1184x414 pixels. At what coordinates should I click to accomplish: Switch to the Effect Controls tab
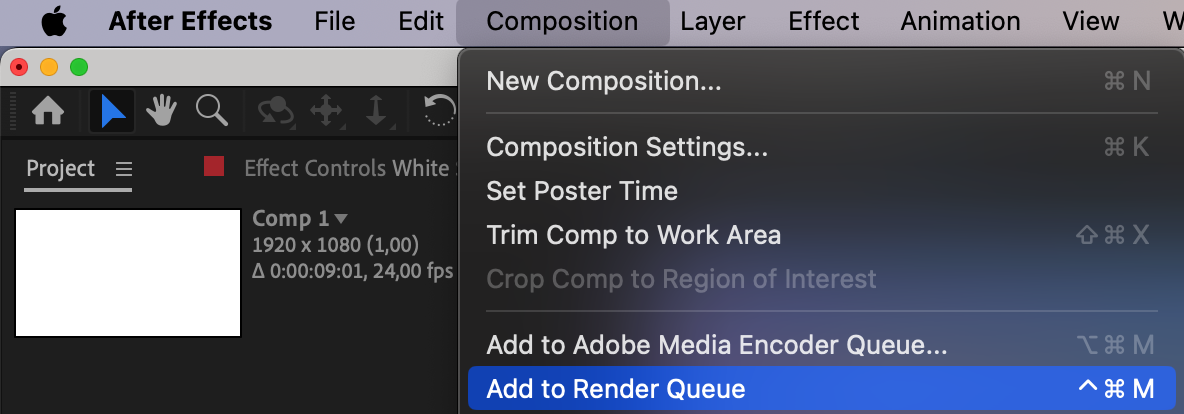point(346,168)
